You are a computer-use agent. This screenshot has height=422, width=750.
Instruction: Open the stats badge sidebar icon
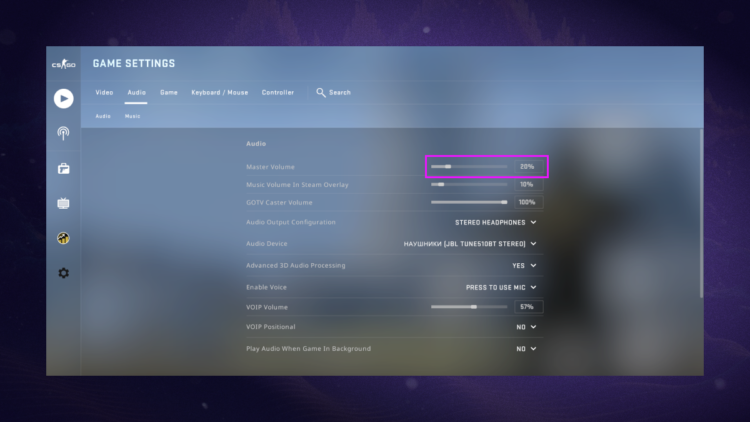pos(64,238)
